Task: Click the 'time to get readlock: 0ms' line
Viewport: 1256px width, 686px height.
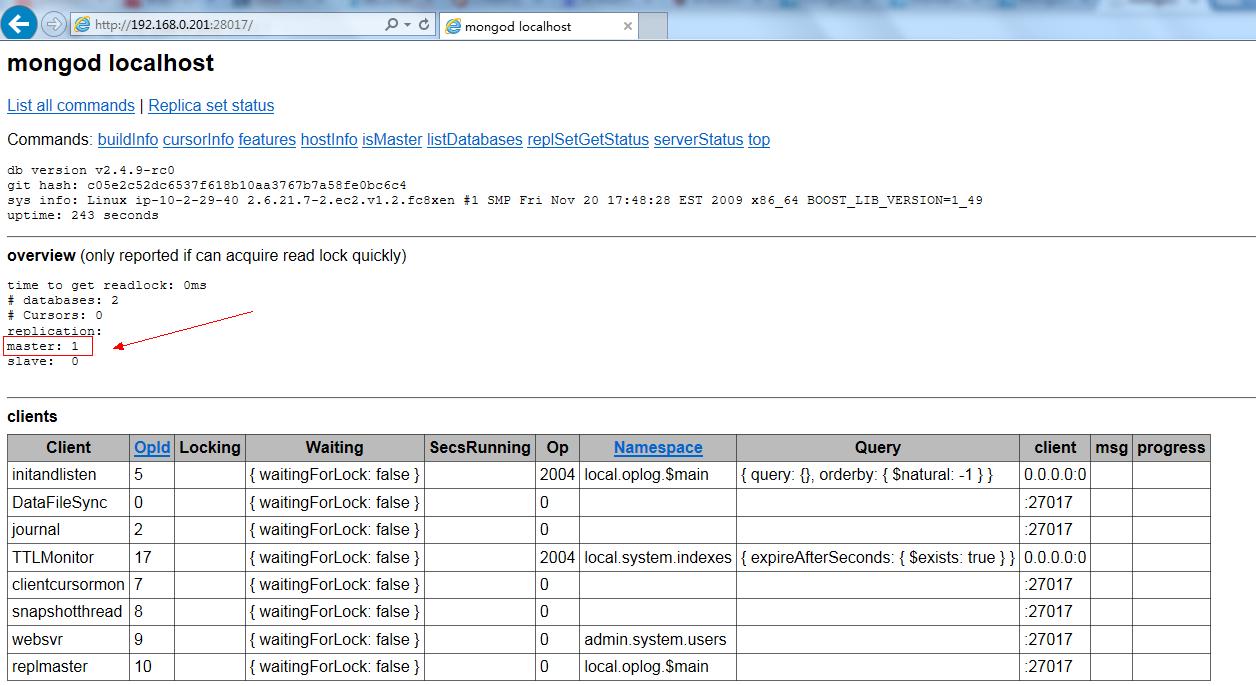Action: [107, 285]
